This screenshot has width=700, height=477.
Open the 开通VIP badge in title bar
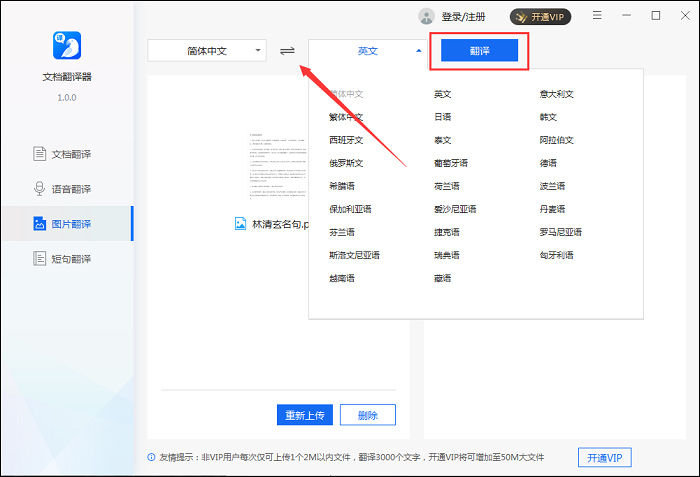(540, 16)
